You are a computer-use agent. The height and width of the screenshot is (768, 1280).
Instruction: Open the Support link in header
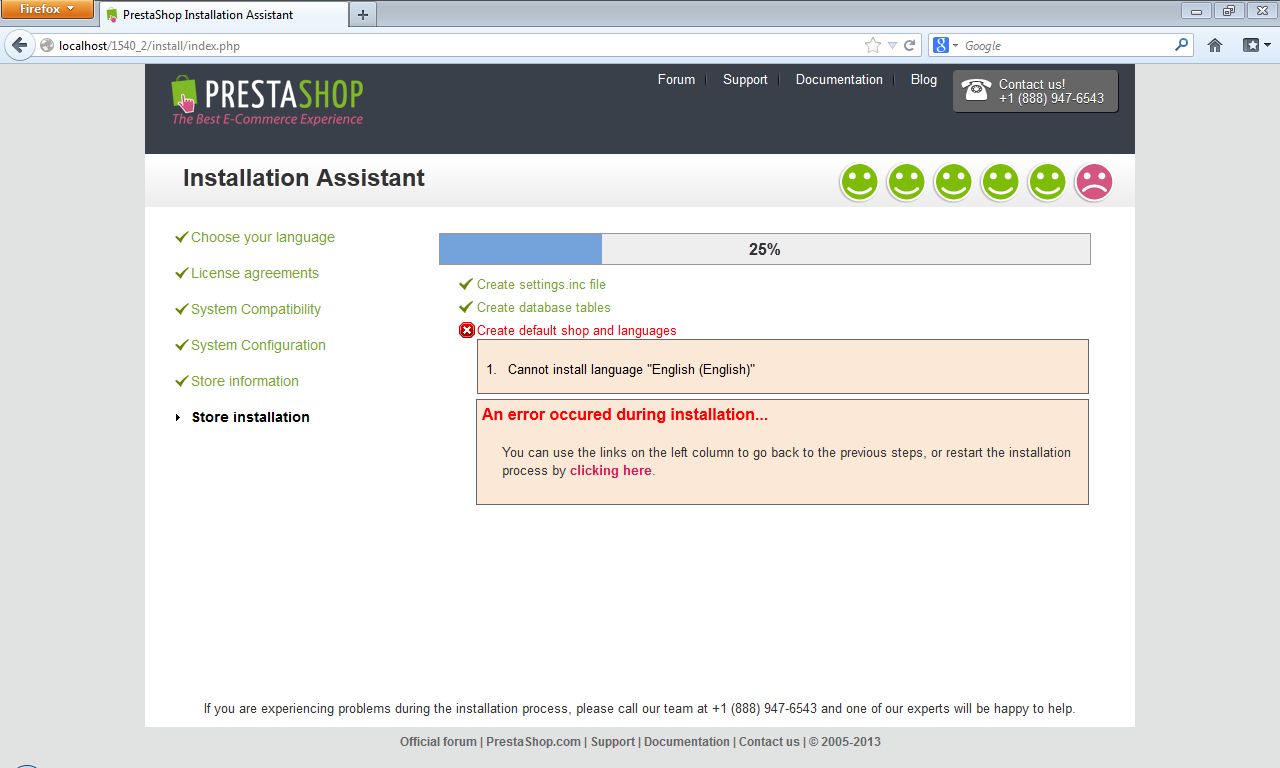click(745, 79)
